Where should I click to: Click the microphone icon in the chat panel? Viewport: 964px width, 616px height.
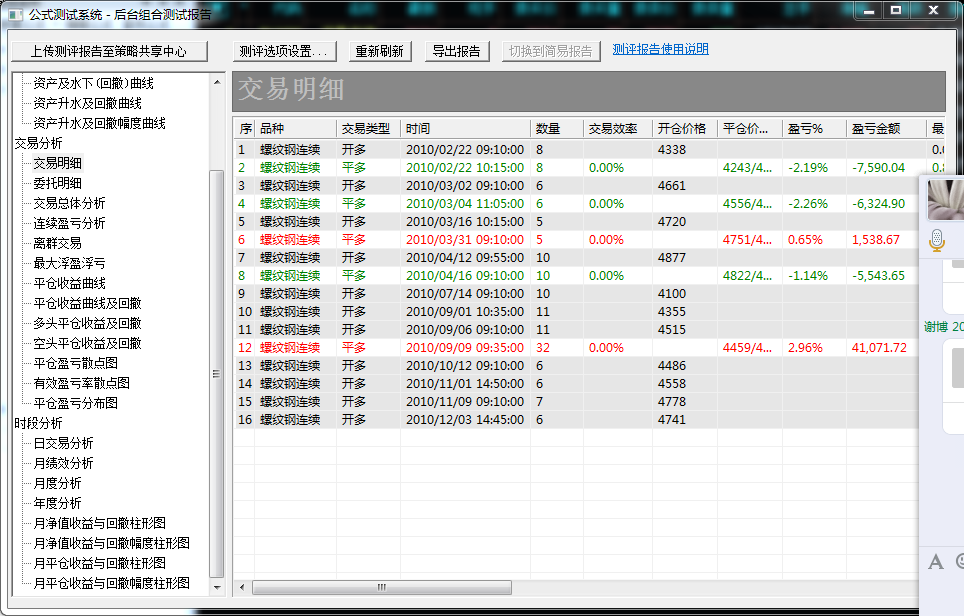coord(937,239)
